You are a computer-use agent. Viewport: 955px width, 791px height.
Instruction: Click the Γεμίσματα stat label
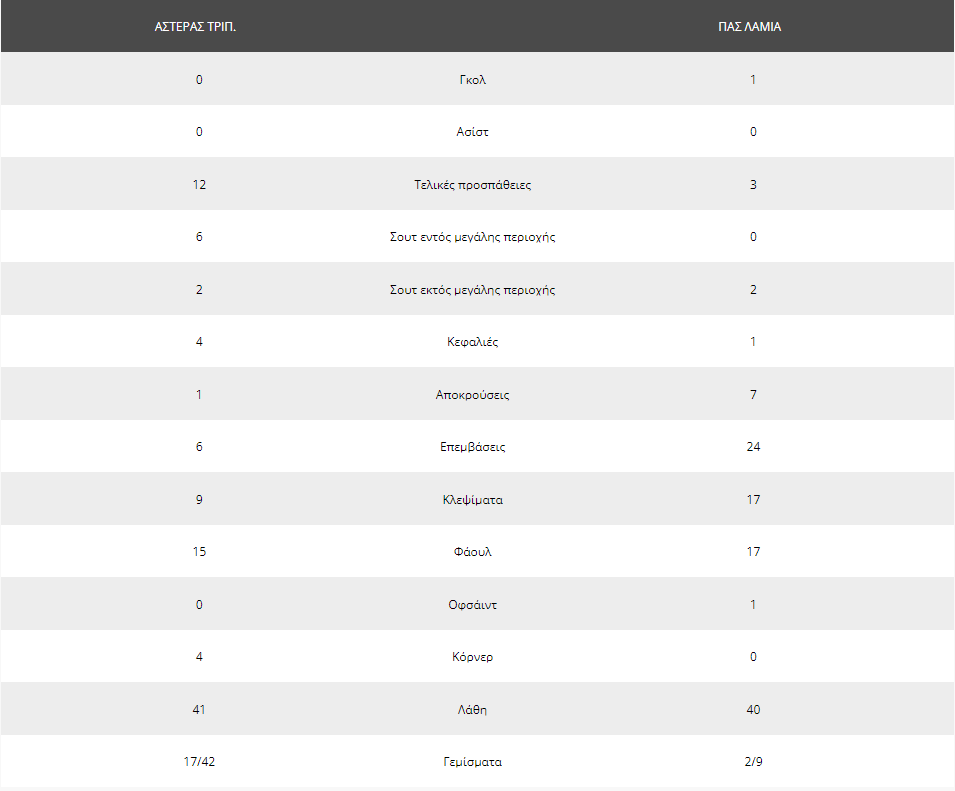[x=473, y=762]
